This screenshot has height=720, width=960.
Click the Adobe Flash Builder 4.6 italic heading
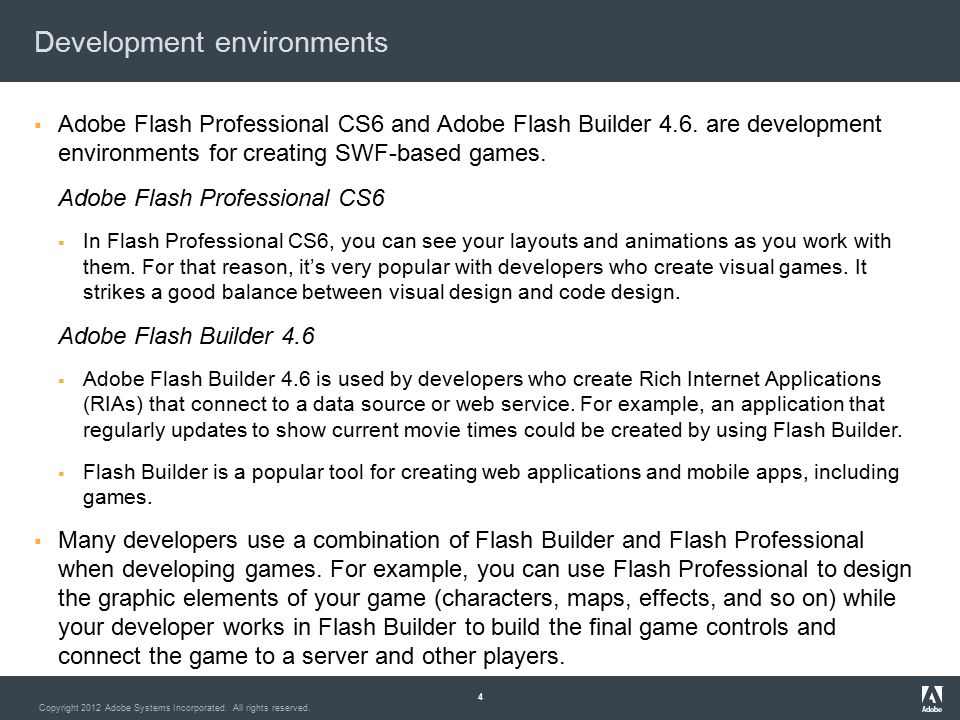tap(186, 336)
